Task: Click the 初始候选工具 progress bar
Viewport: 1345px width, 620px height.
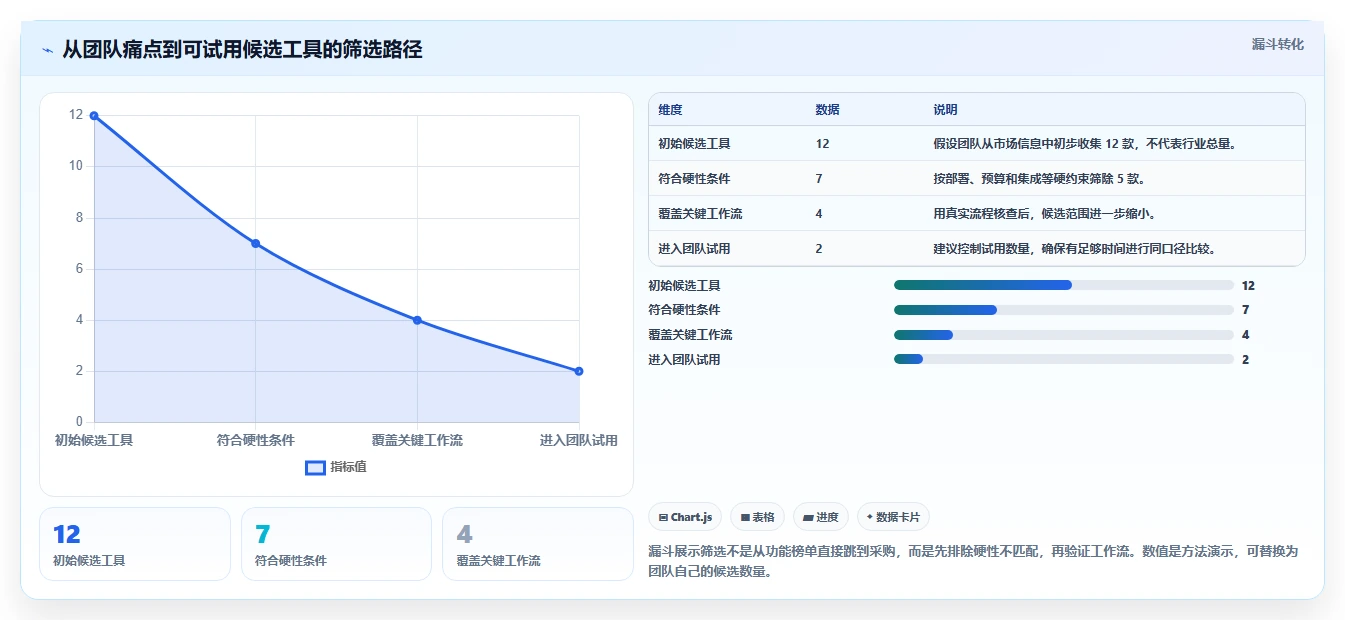Action: 1063,285
